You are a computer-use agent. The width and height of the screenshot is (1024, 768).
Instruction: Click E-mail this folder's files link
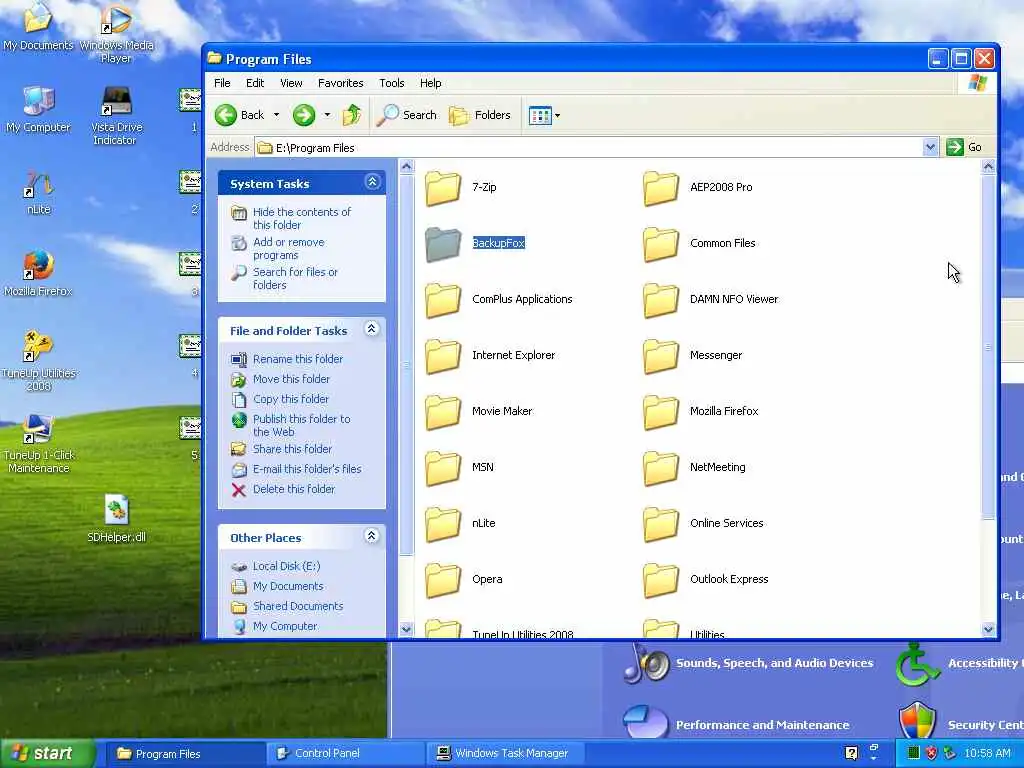(x=307, y=469)
